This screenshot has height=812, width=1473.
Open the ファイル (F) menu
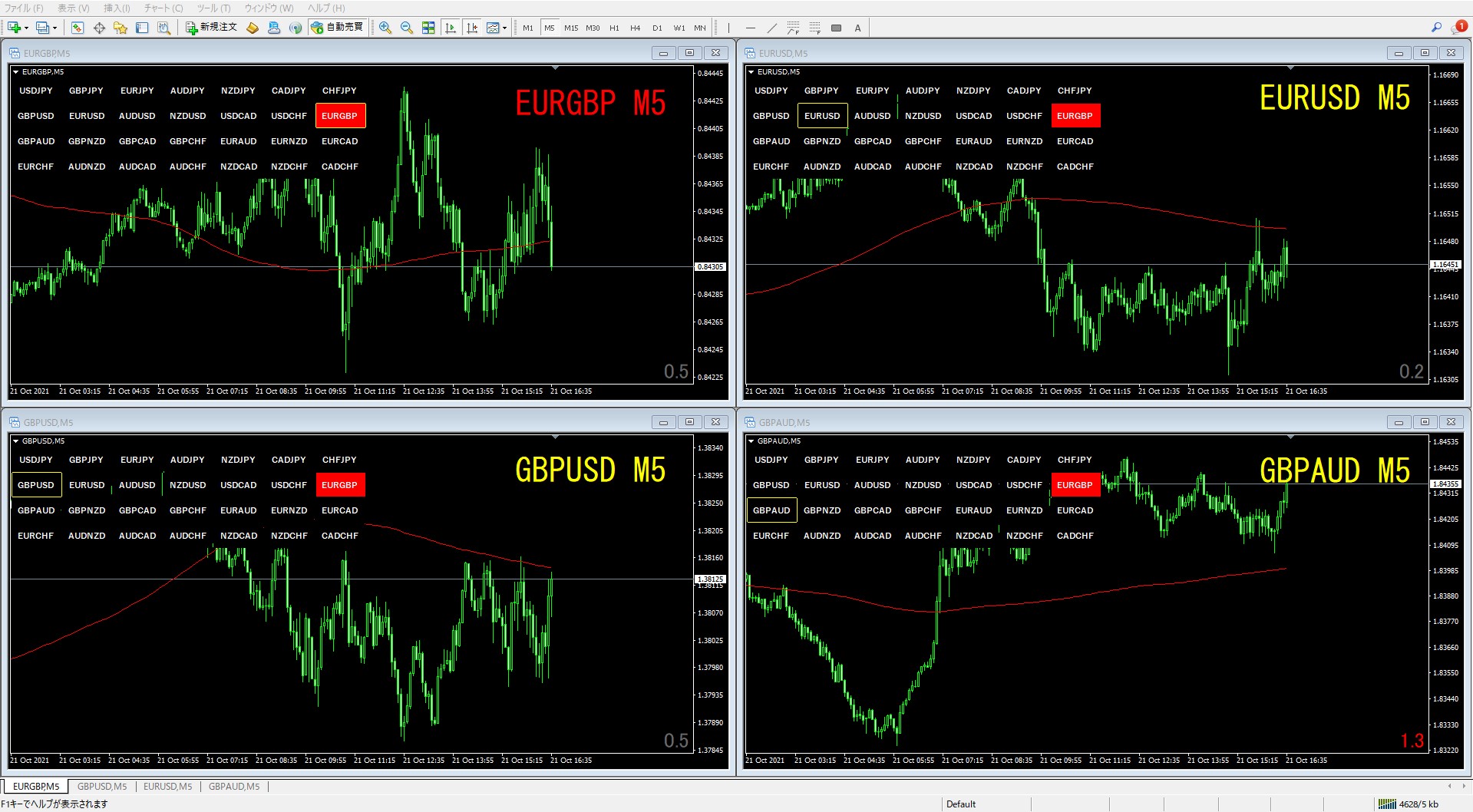[x=24, y=8]
